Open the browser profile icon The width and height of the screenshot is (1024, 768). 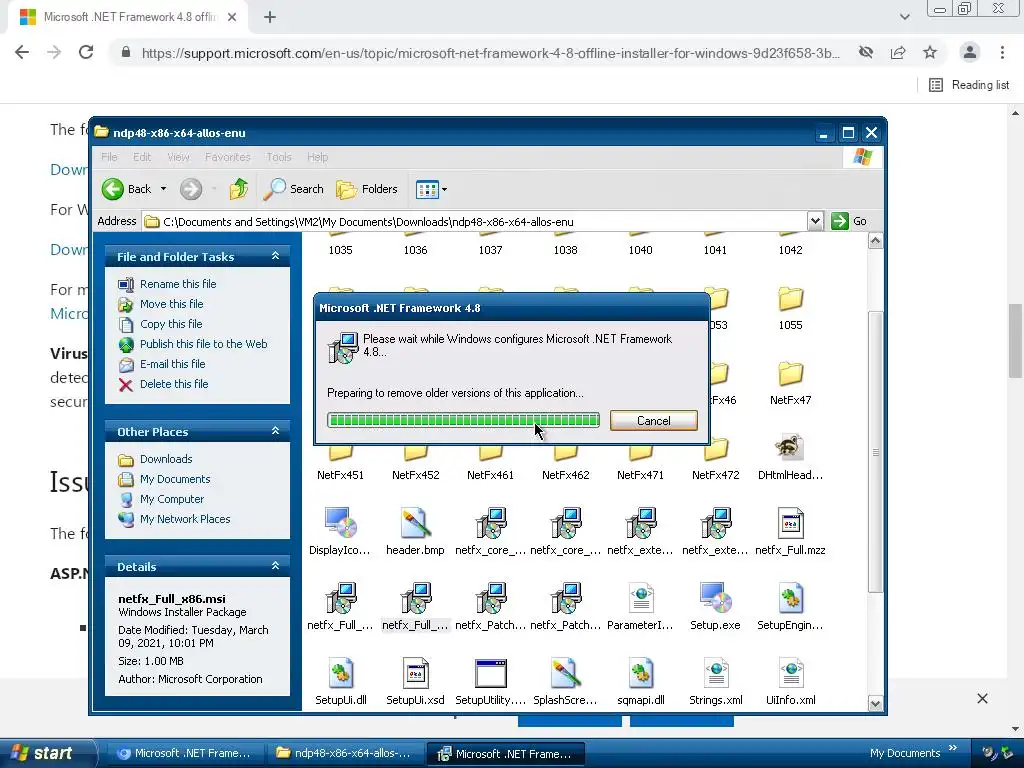coord(970,52)
